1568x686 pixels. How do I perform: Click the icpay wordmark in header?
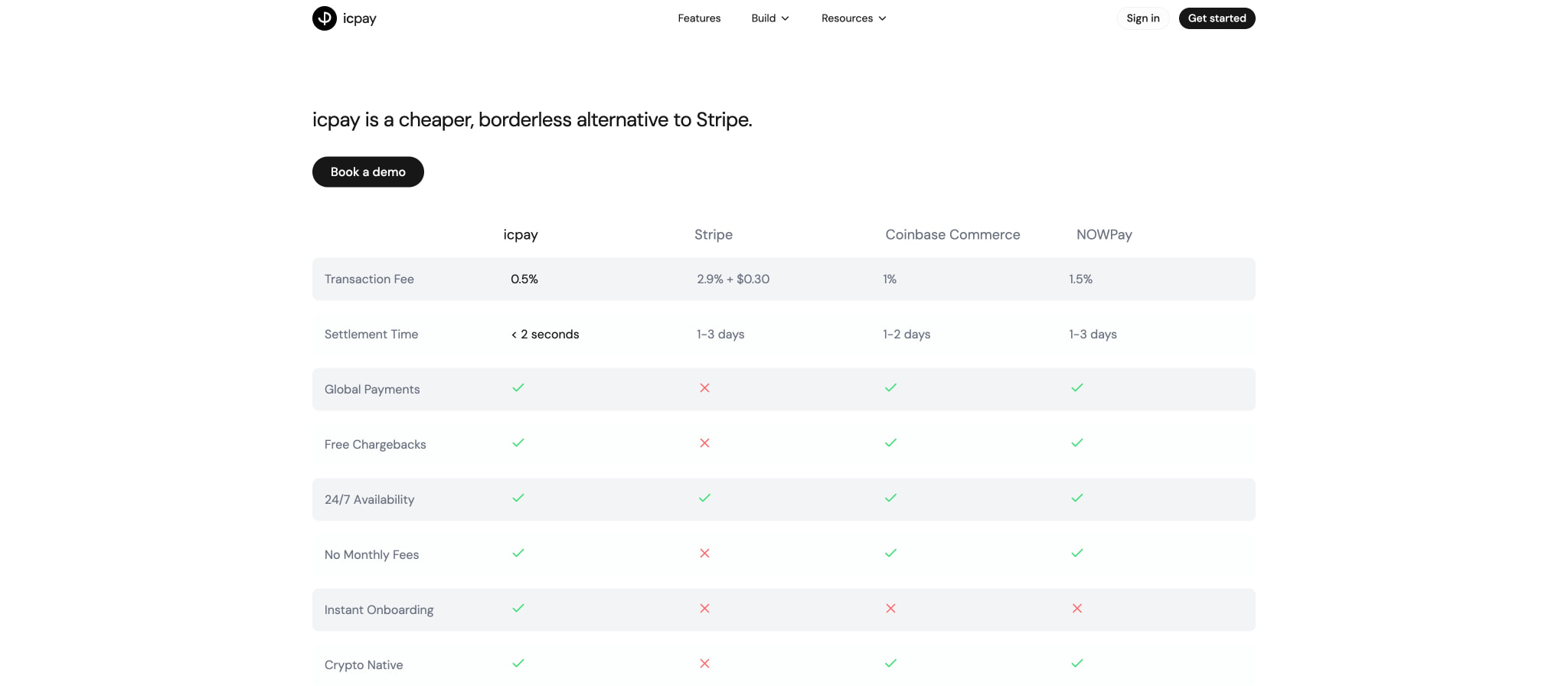coord(360,18)
